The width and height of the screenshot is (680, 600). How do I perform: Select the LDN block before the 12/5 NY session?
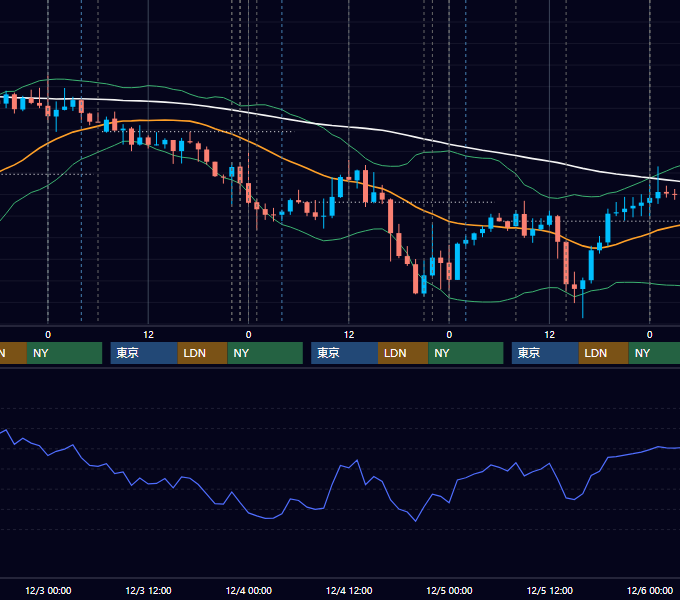[x=403, y=353]
